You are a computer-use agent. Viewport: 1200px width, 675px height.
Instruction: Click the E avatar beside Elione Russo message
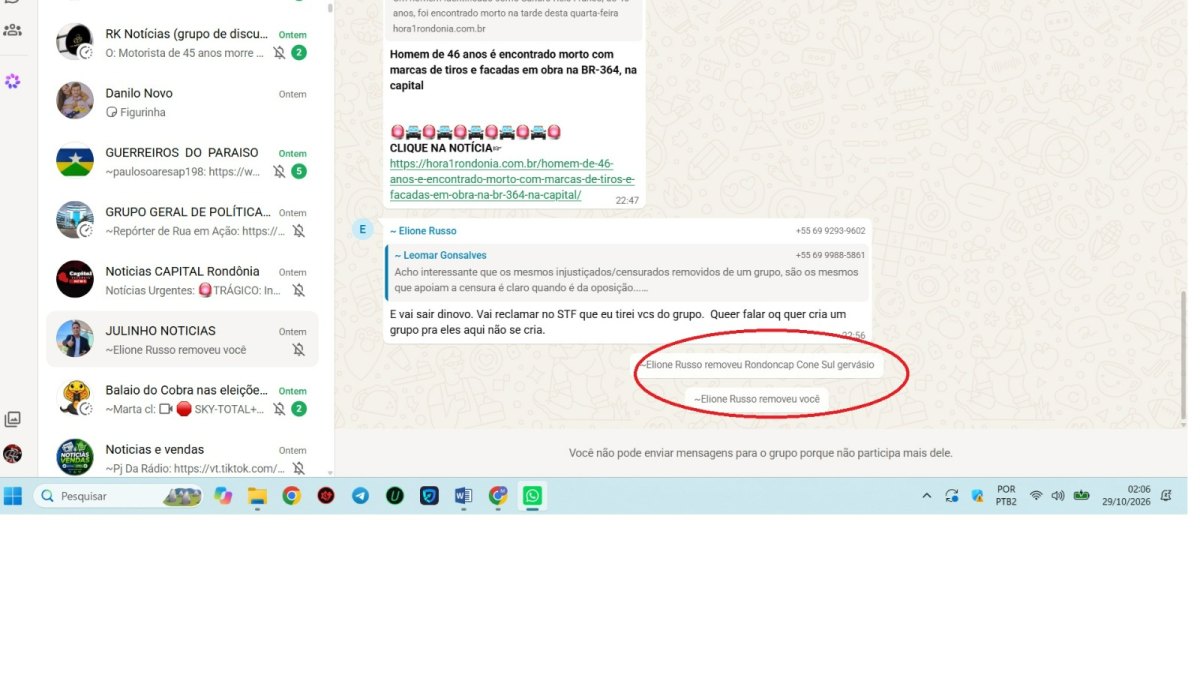tap(363, 230)
